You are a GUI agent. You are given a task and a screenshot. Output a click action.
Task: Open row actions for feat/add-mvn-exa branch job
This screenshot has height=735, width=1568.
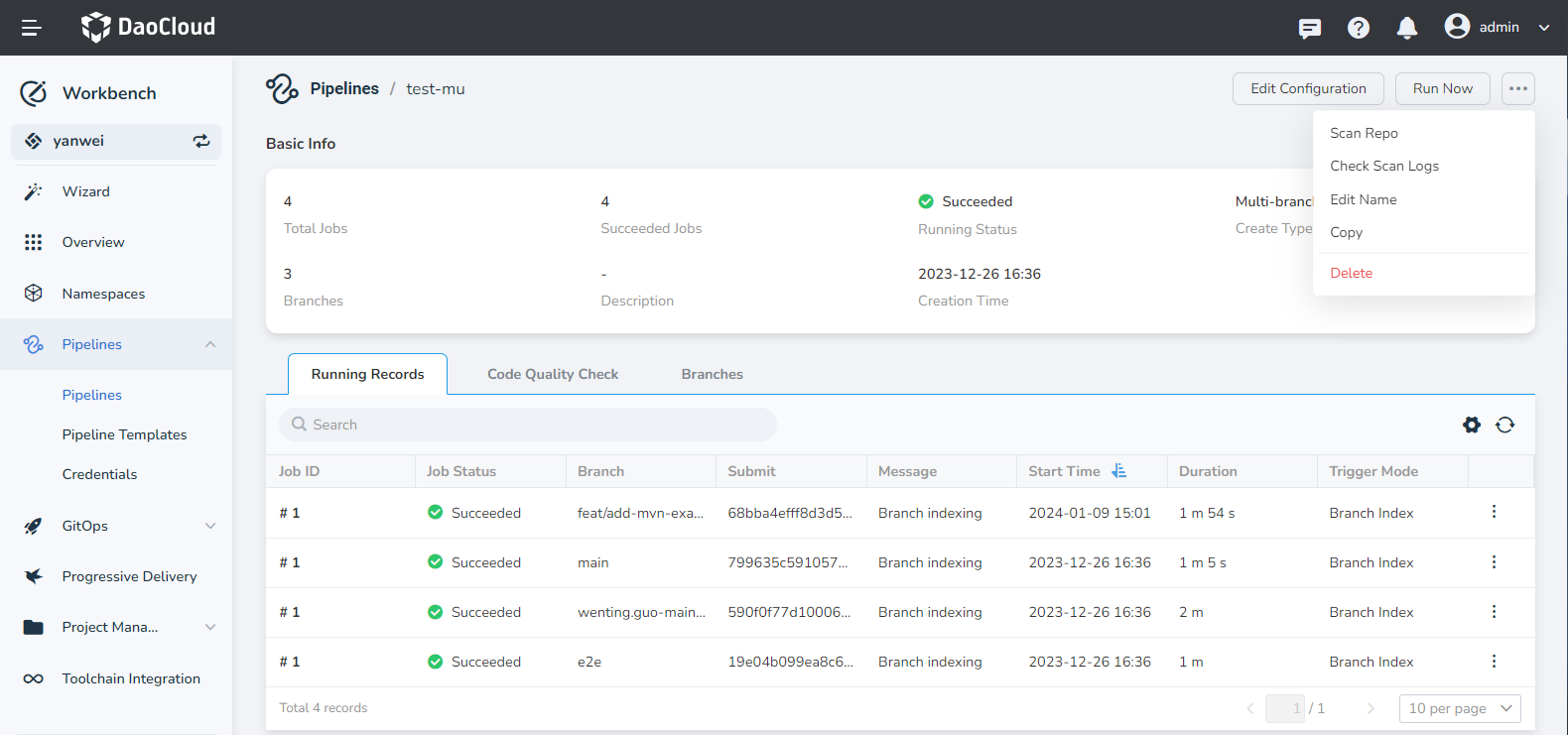pos(1494,512)
